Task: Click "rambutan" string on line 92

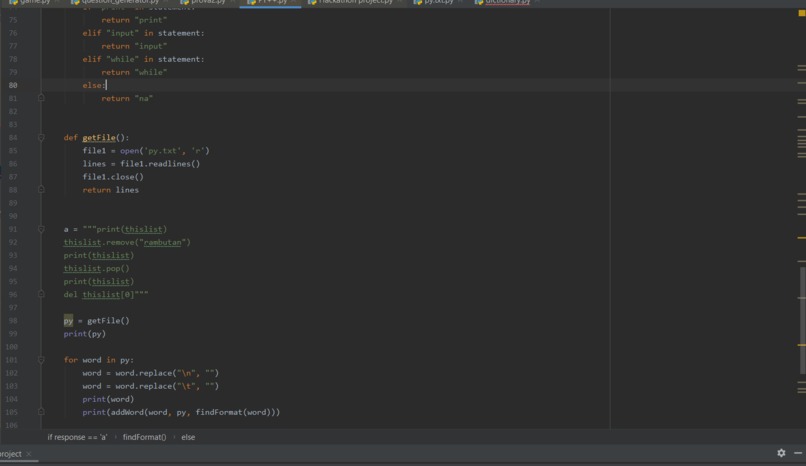Action: coord(162,243)
